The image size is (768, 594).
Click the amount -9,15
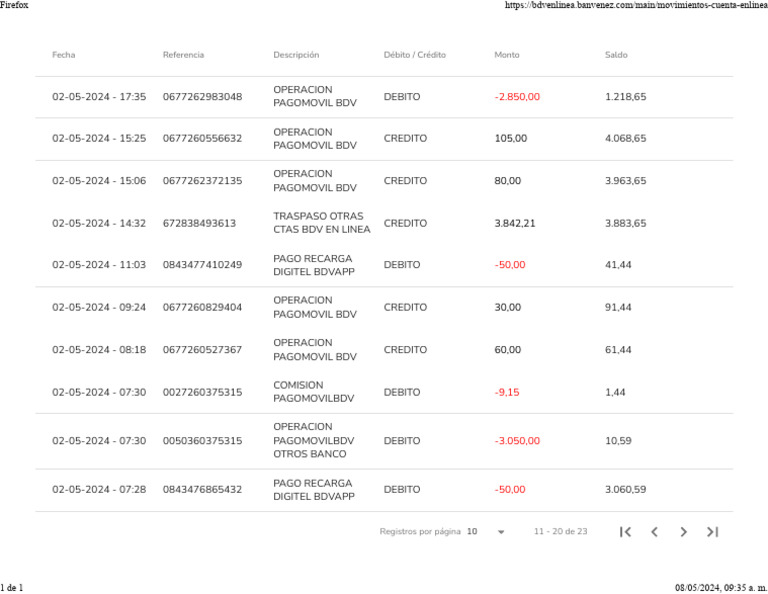(x=507, y=392)
